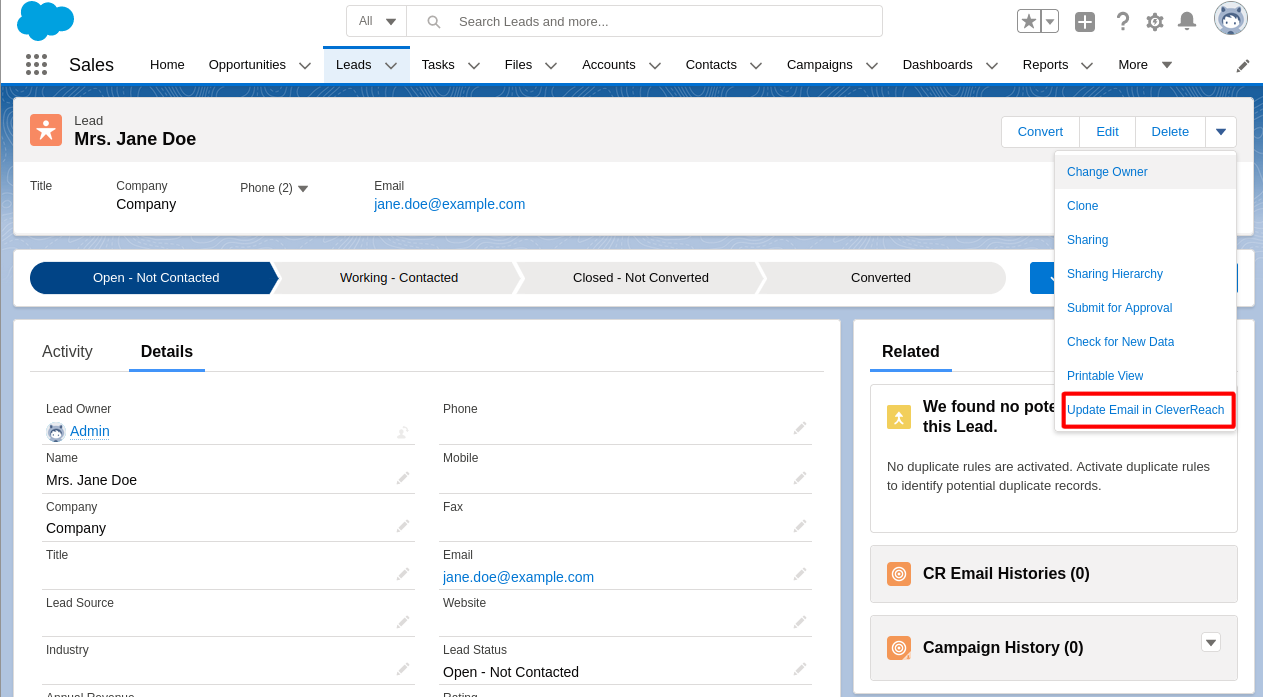Edit the Fax field pencil icon
Image resolution: width=1263 pixels, height=697 pixels.
point(800,526)
